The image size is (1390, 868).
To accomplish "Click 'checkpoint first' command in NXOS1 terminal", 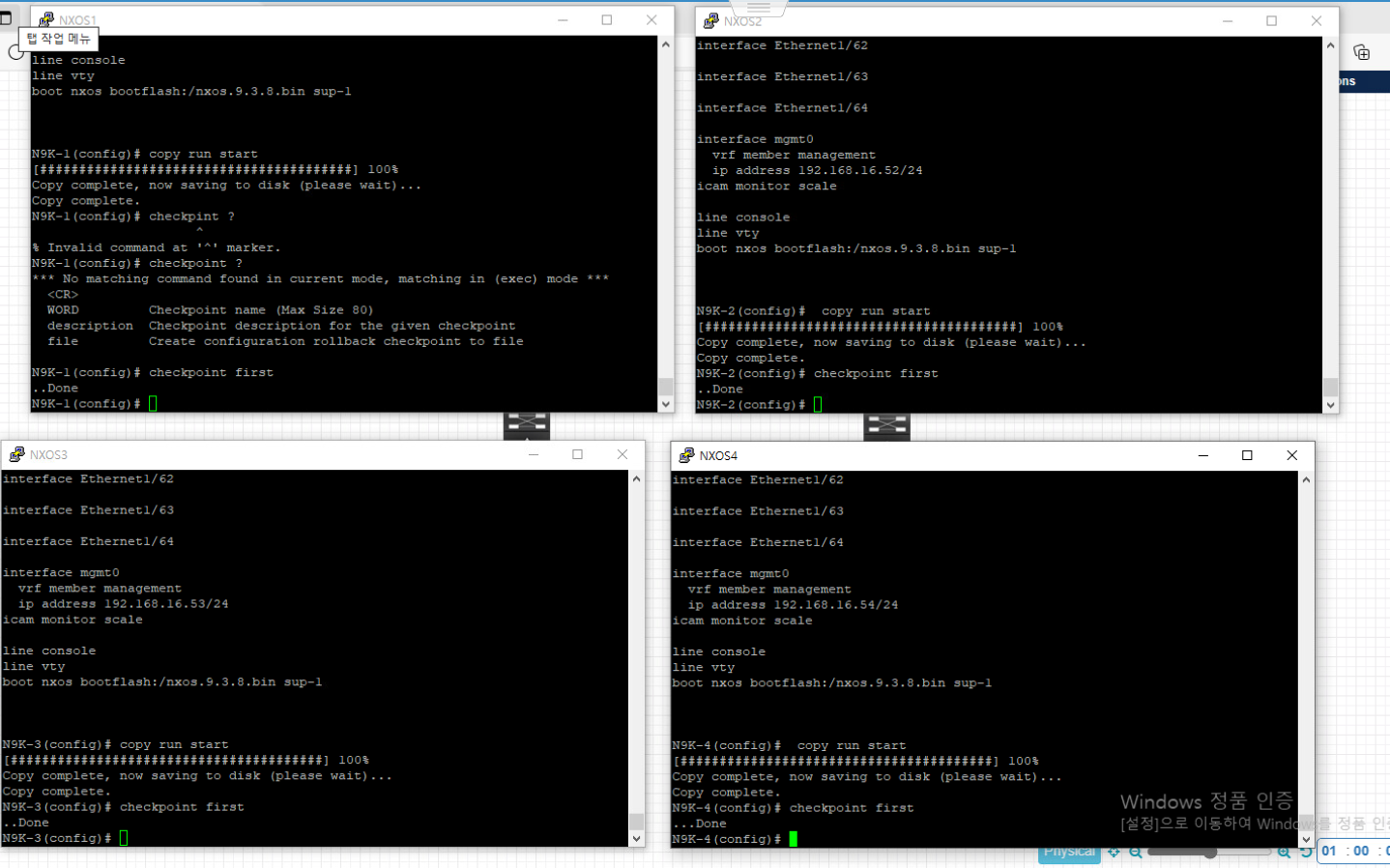I will tap(211, 372).
